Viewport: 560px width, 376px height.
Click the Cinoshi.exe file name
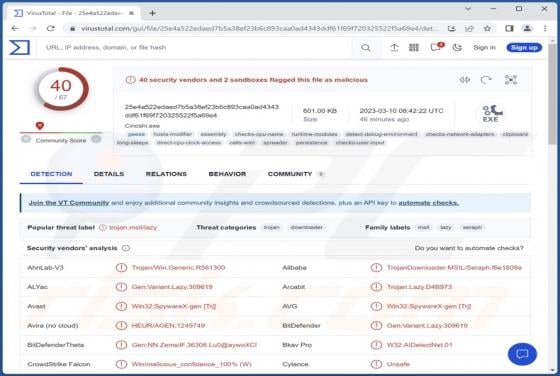142,126
